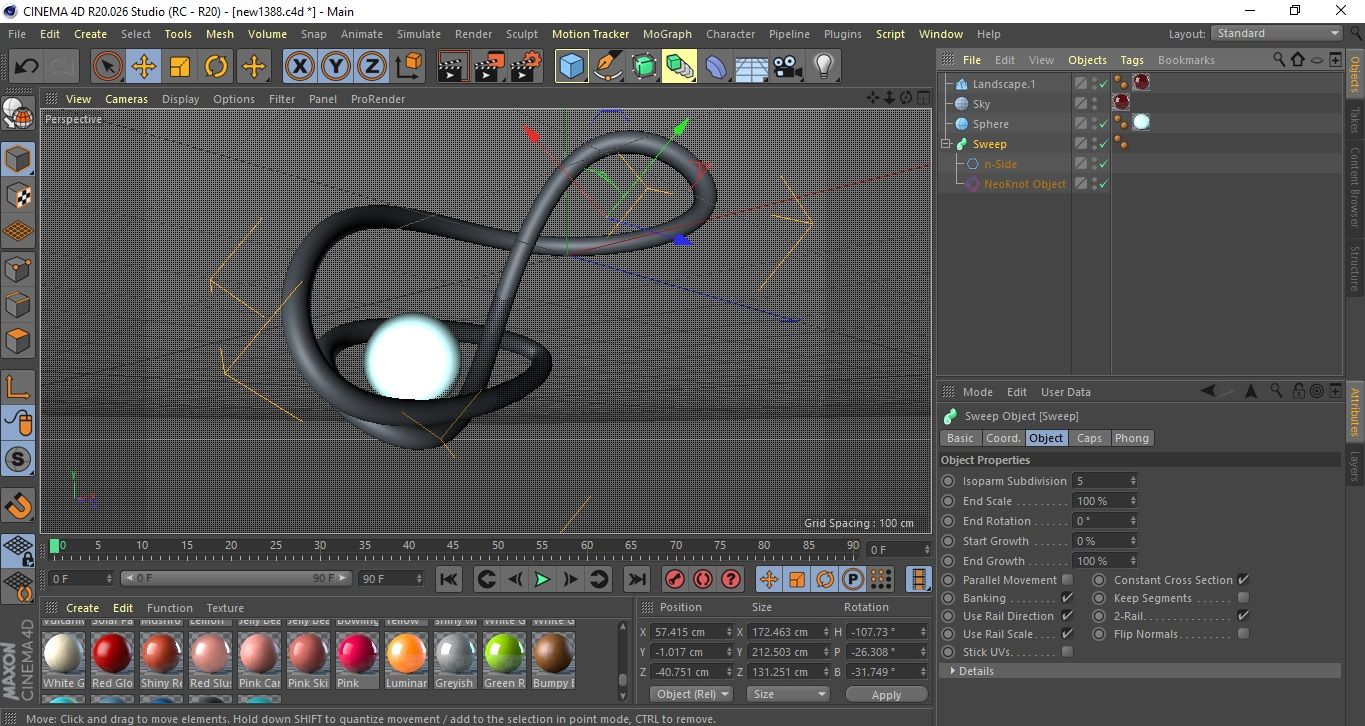Toggle X axis lock

299,67
